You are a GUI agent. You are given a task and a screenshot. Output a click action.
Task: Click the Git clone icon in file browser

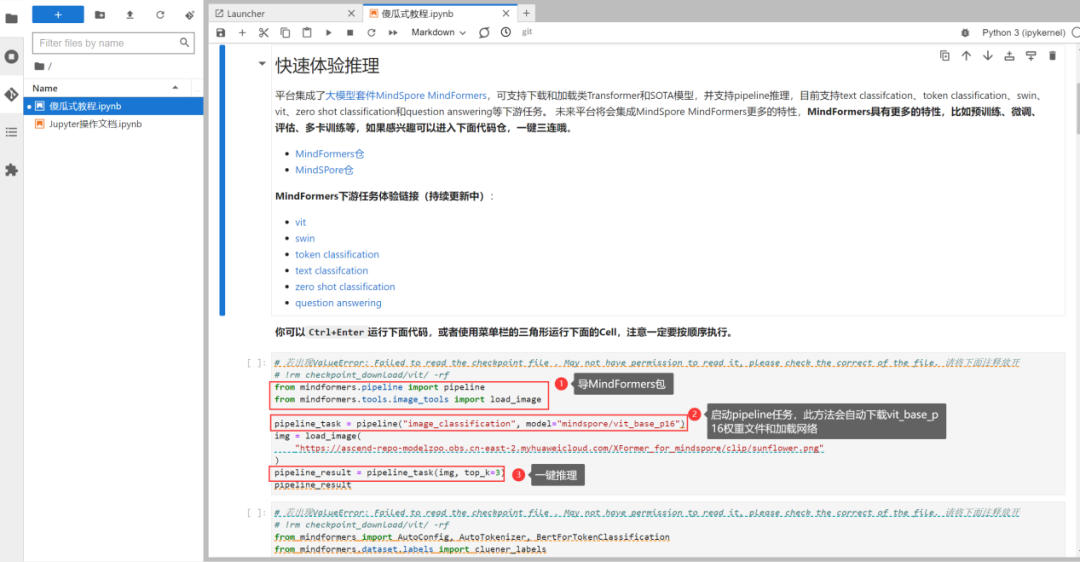[189, 14]
